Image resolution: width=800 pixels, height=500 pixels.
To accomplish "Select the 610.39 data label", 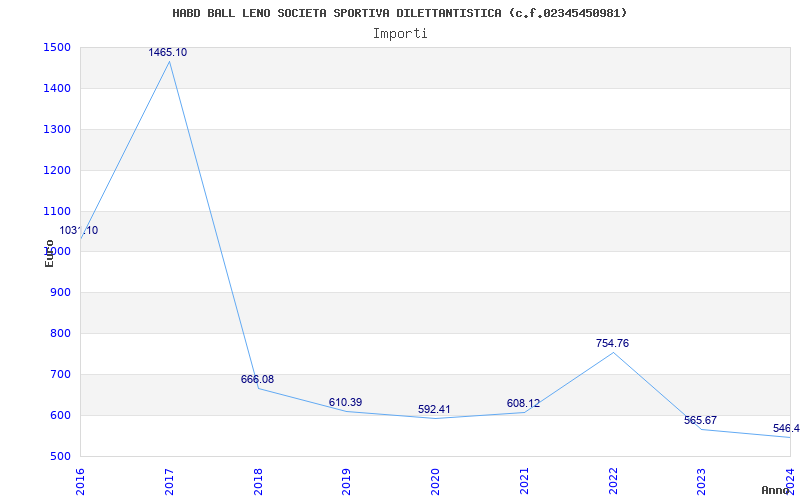I will point(345,403).
